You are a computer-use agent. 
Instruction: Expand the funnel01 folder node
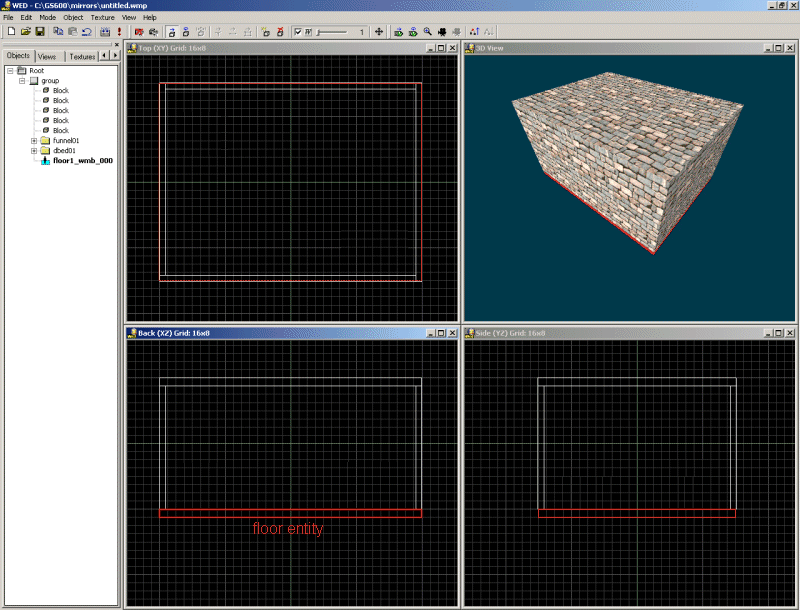[34, 141]
